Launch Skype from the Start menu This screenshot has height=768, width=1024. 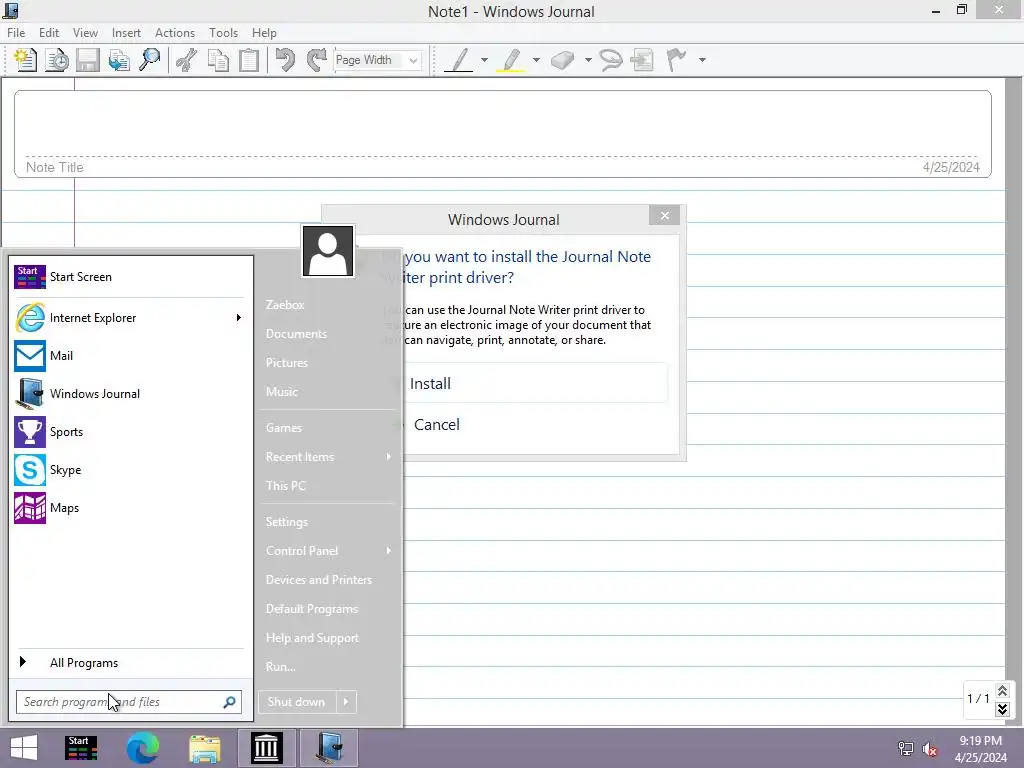pyautogui.click(x=129, y=470)
